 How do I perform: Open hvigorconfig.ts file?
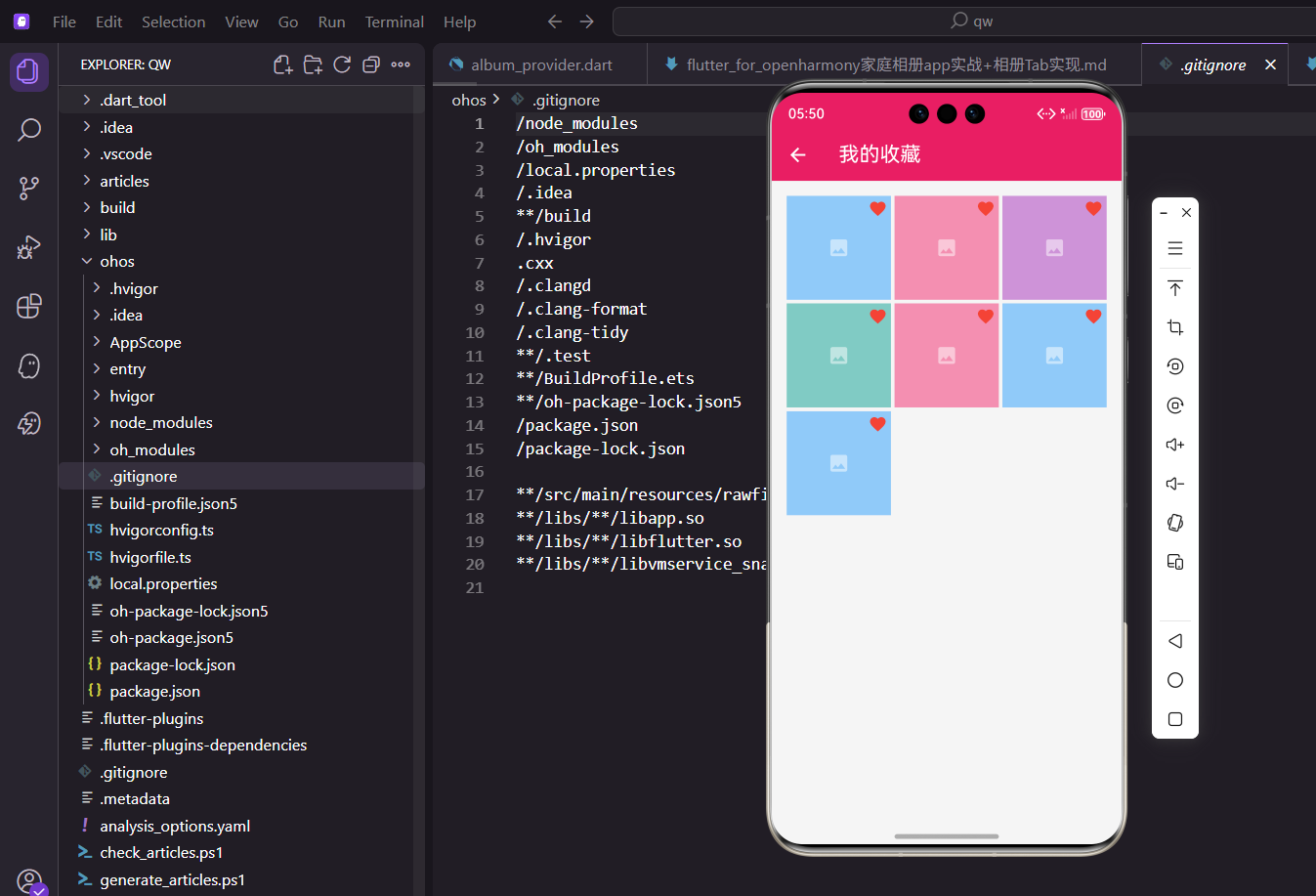pos(241,530)
